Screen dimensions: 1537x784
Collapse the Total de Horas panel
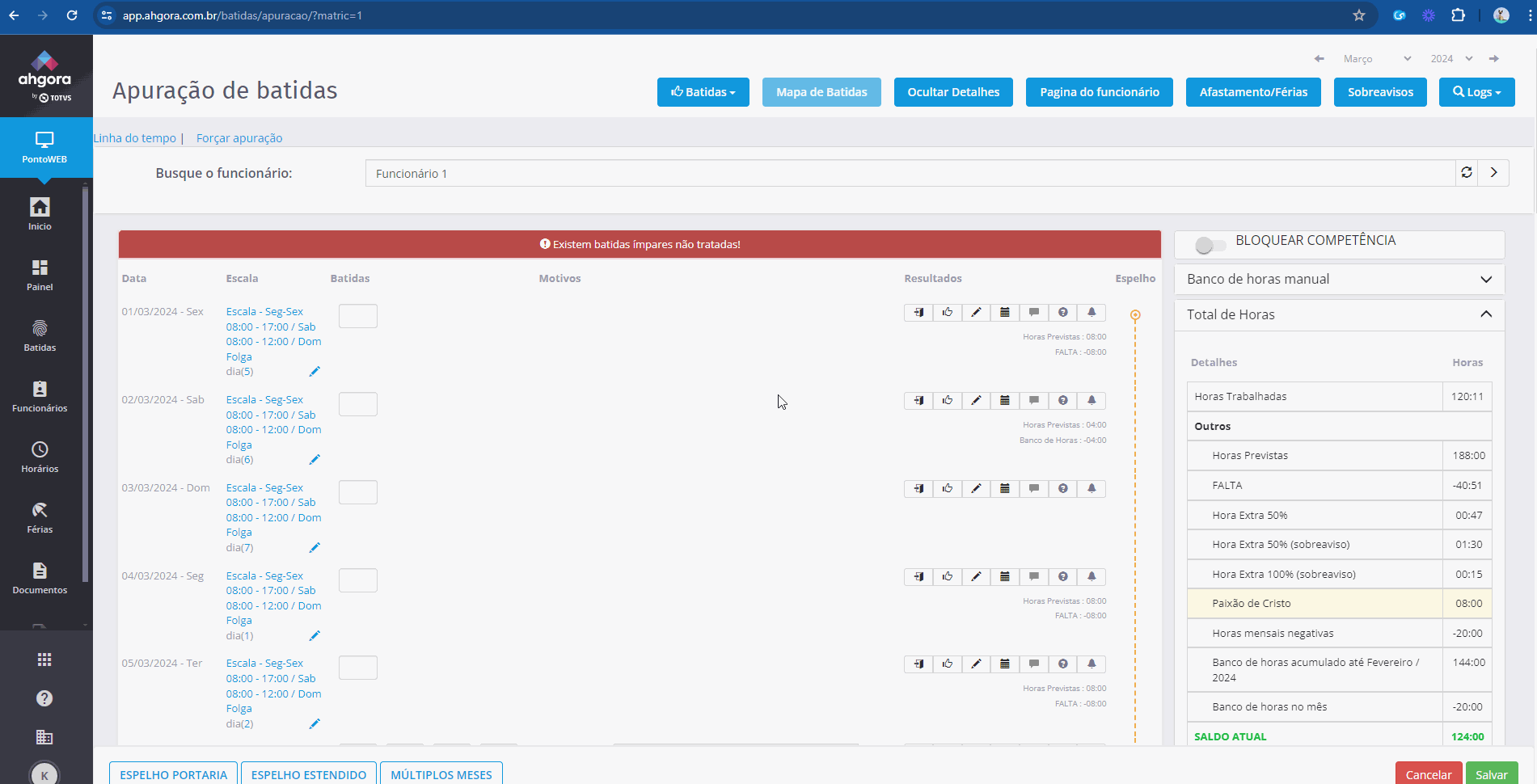tap(1339, 314)
